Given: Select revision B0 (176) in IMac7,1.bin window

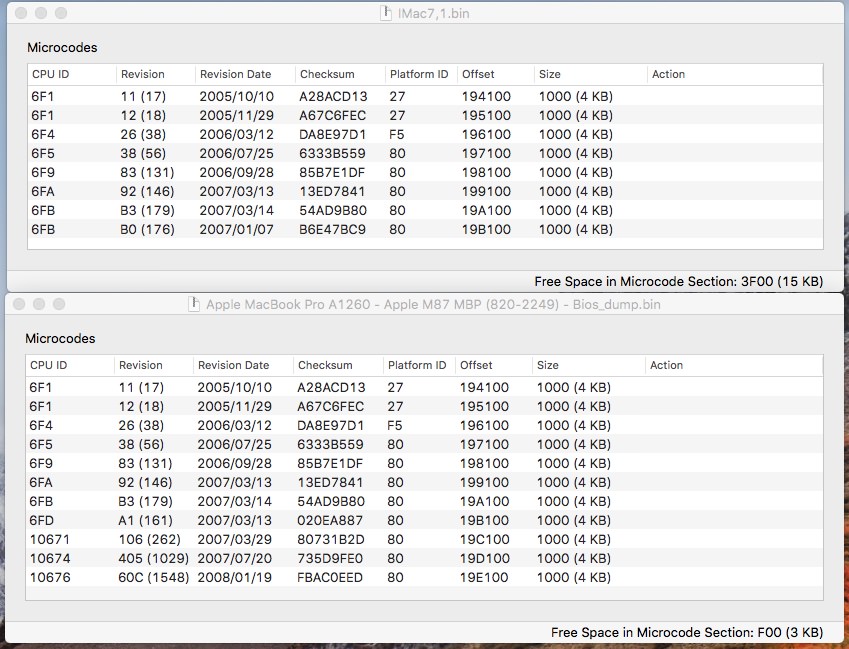Looking at the screenshot, I should 147,229.
